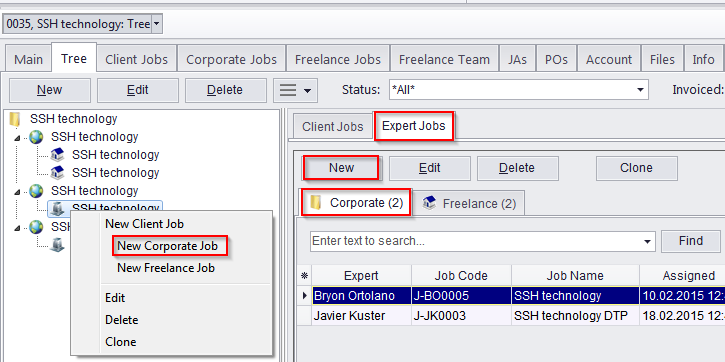Viewport: 725px width, 362px height.
Task: Collapse the first SSH technology globe node
Action: 18,138
